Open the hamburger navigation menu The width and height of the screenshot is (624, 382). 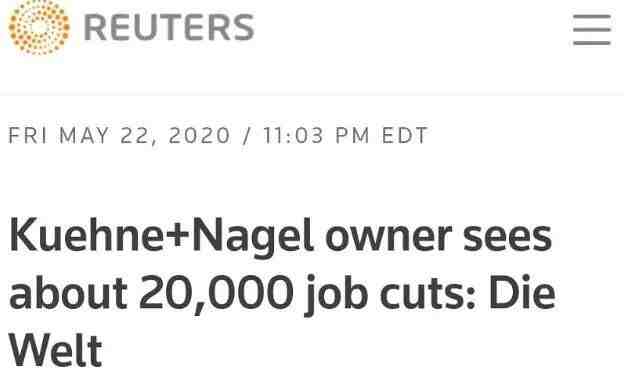click(592, 29)
